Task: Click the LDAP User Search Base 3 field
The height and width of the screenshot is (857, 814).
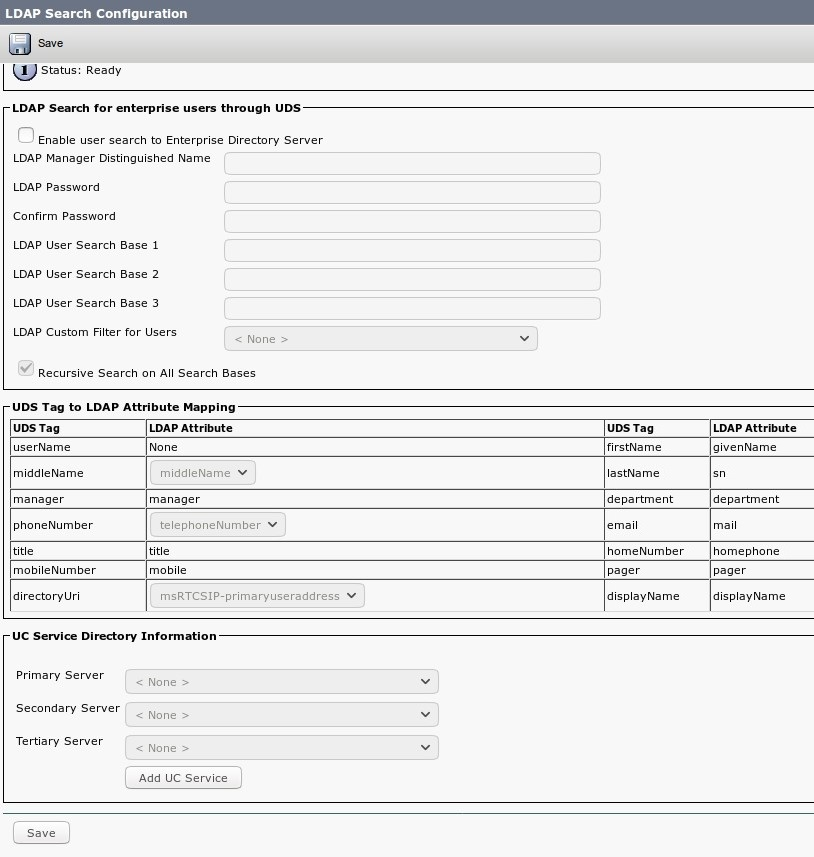Action: click(x=412, y=308)
